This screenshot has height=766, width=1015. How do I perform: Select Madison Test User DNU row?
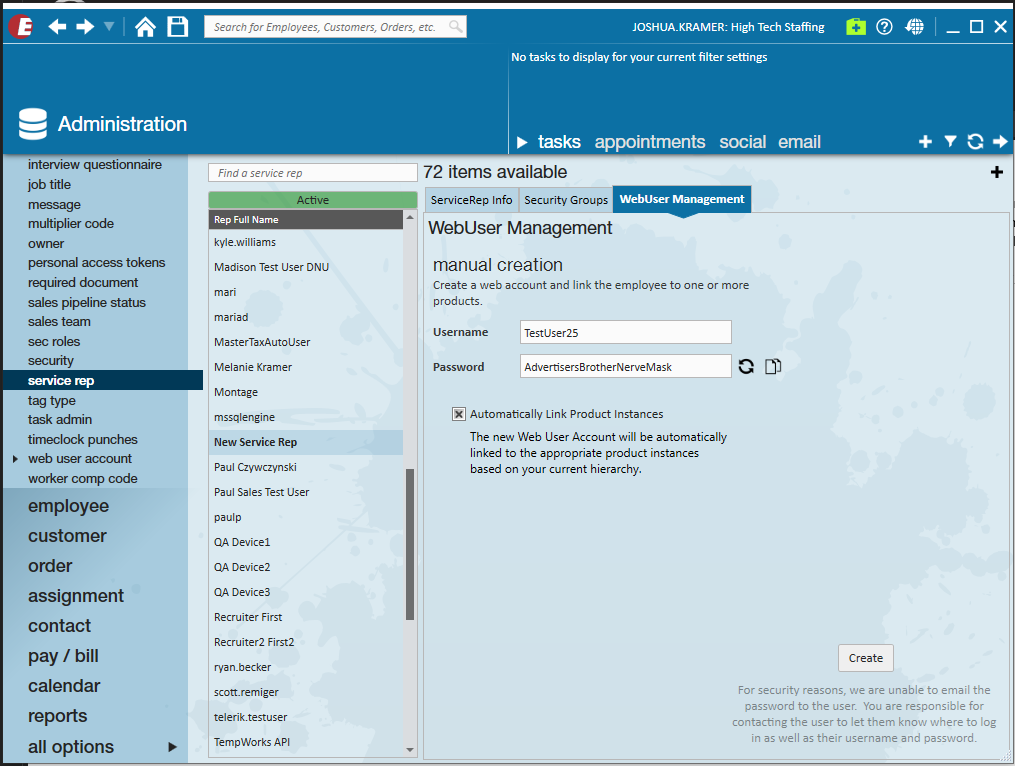306,267
